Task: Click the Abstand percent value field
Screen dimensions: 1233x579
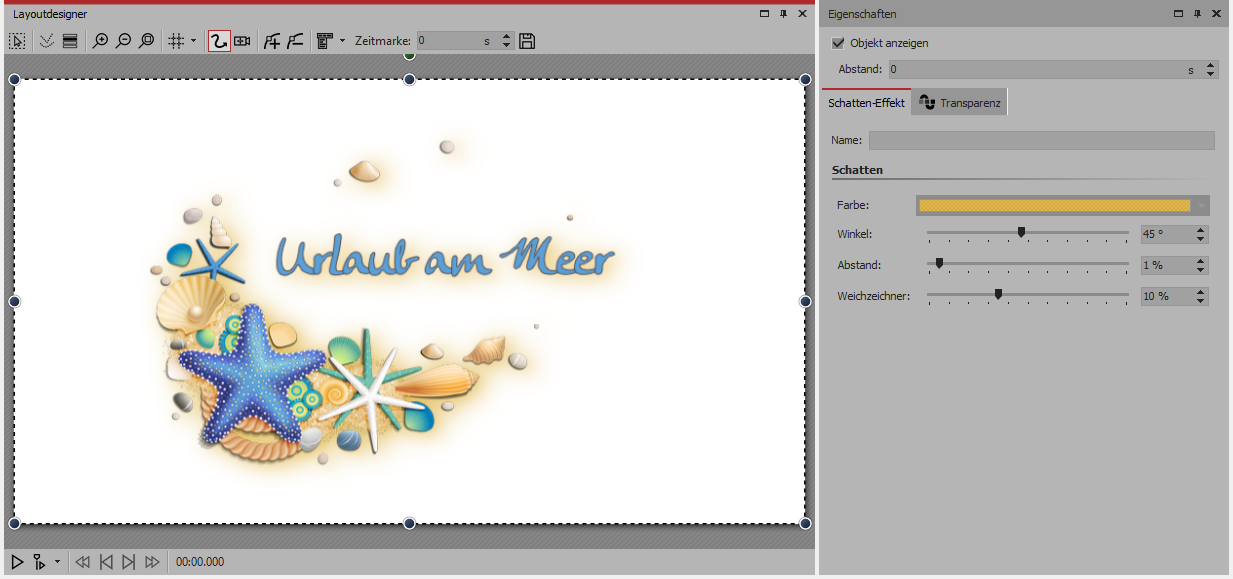Action: pos(1166,265)
